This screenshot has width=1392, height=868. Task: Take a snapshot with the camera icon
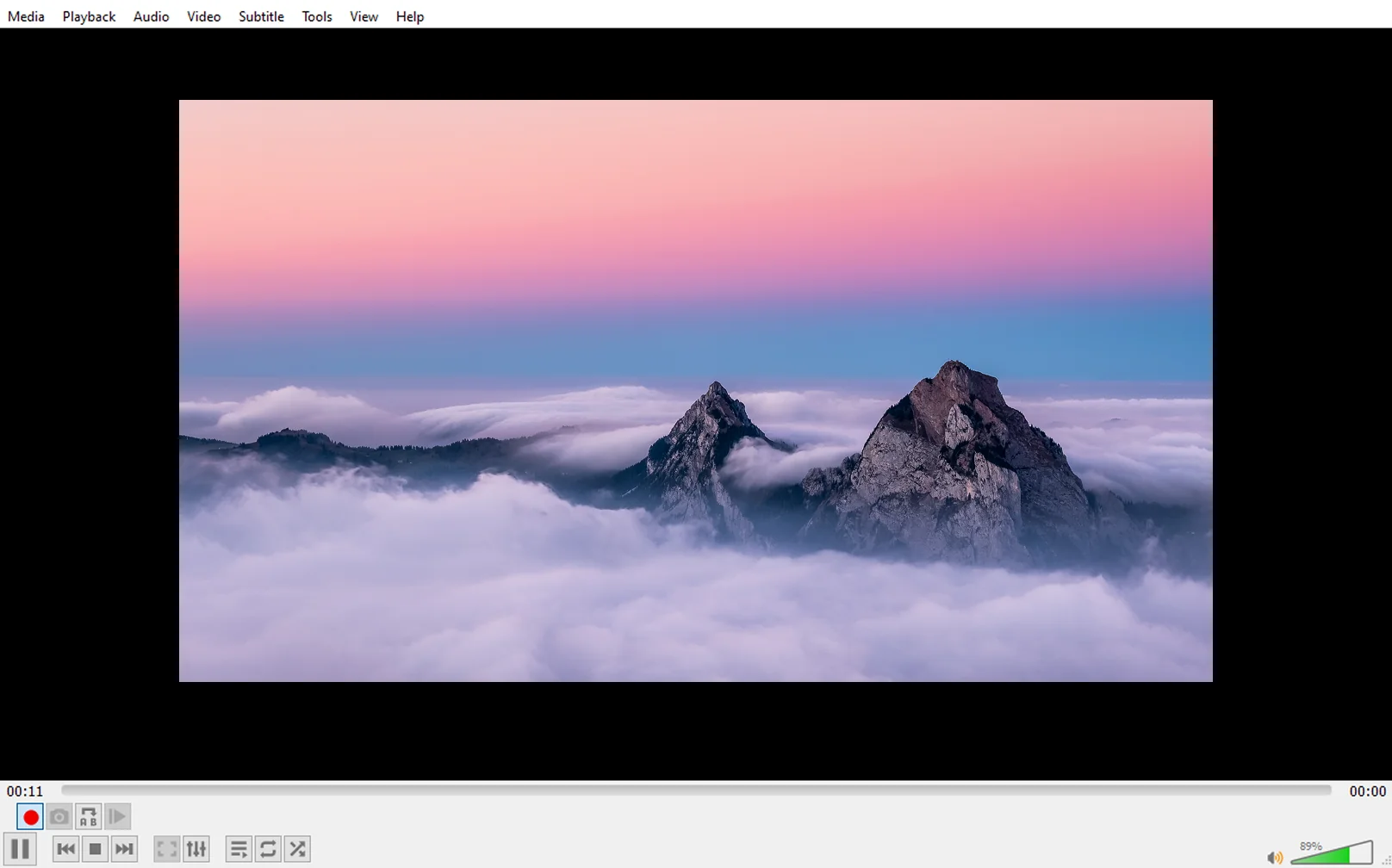click(x=59, y=817)
